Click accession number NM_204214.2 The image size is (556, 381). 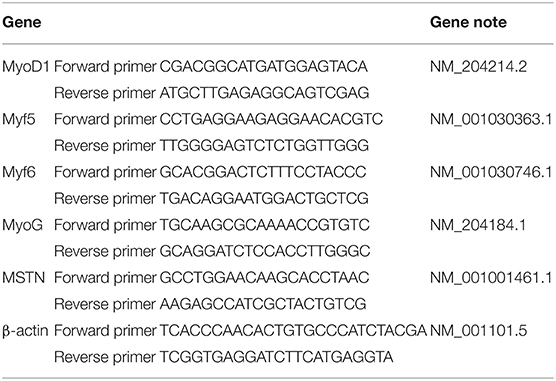pyautogui.click(x=478, y=67)
